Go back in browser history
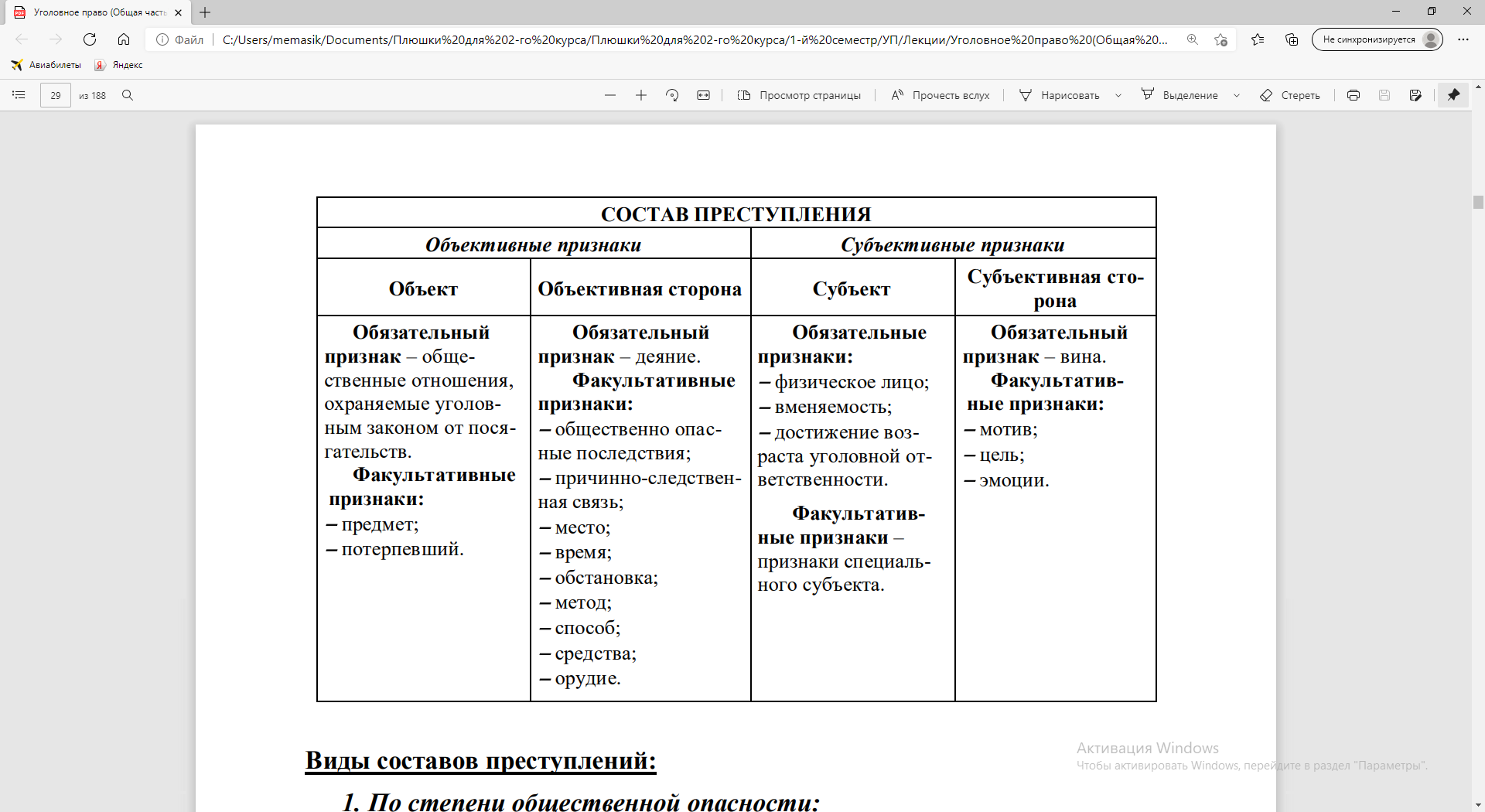The width and height of the screenshot is (1485, 812). pyautogui.click(x=22, y=39)
